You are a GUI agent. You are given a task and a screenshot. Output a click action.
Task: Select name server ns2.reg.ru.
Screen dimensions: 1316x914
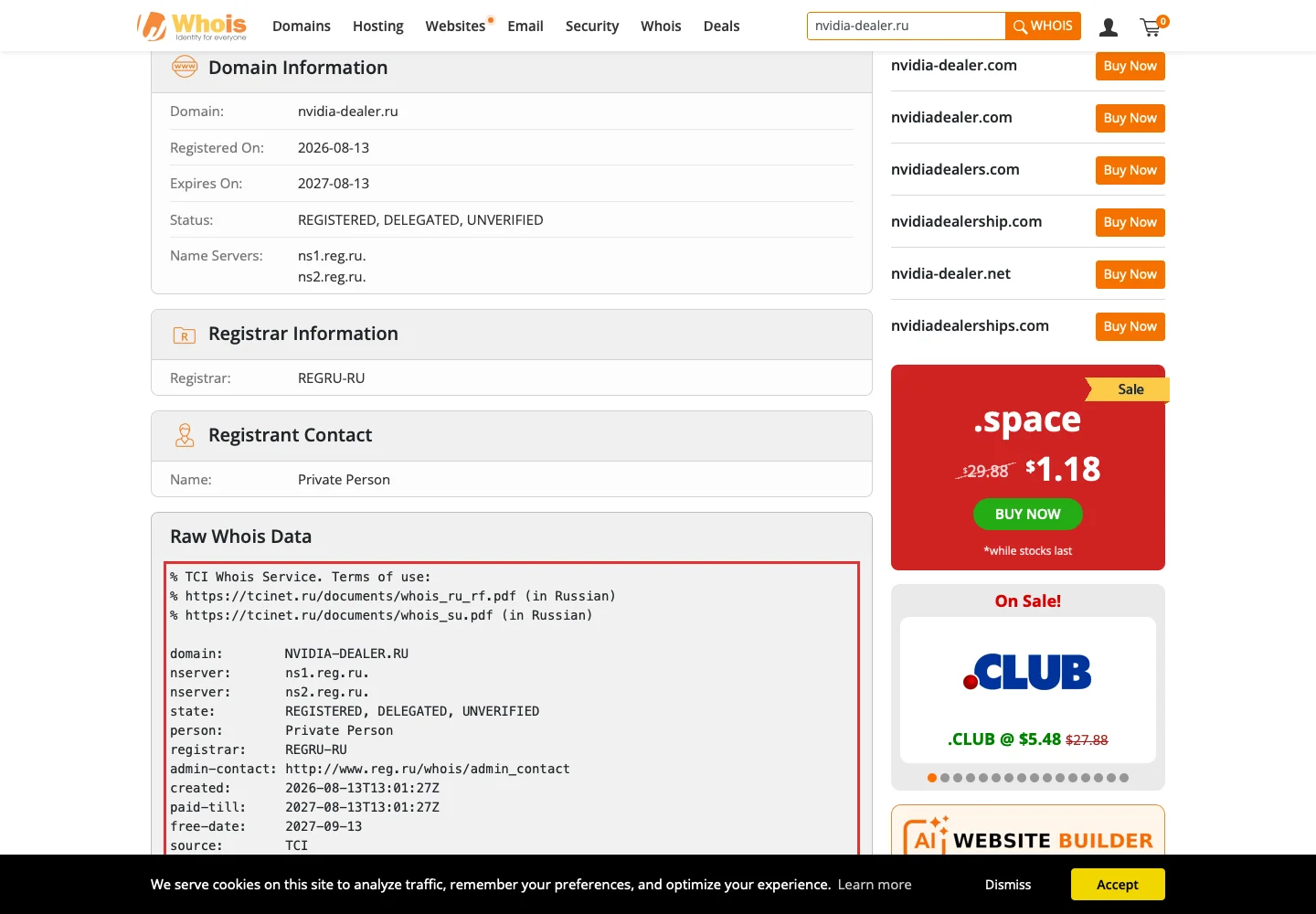coord(332,277)
